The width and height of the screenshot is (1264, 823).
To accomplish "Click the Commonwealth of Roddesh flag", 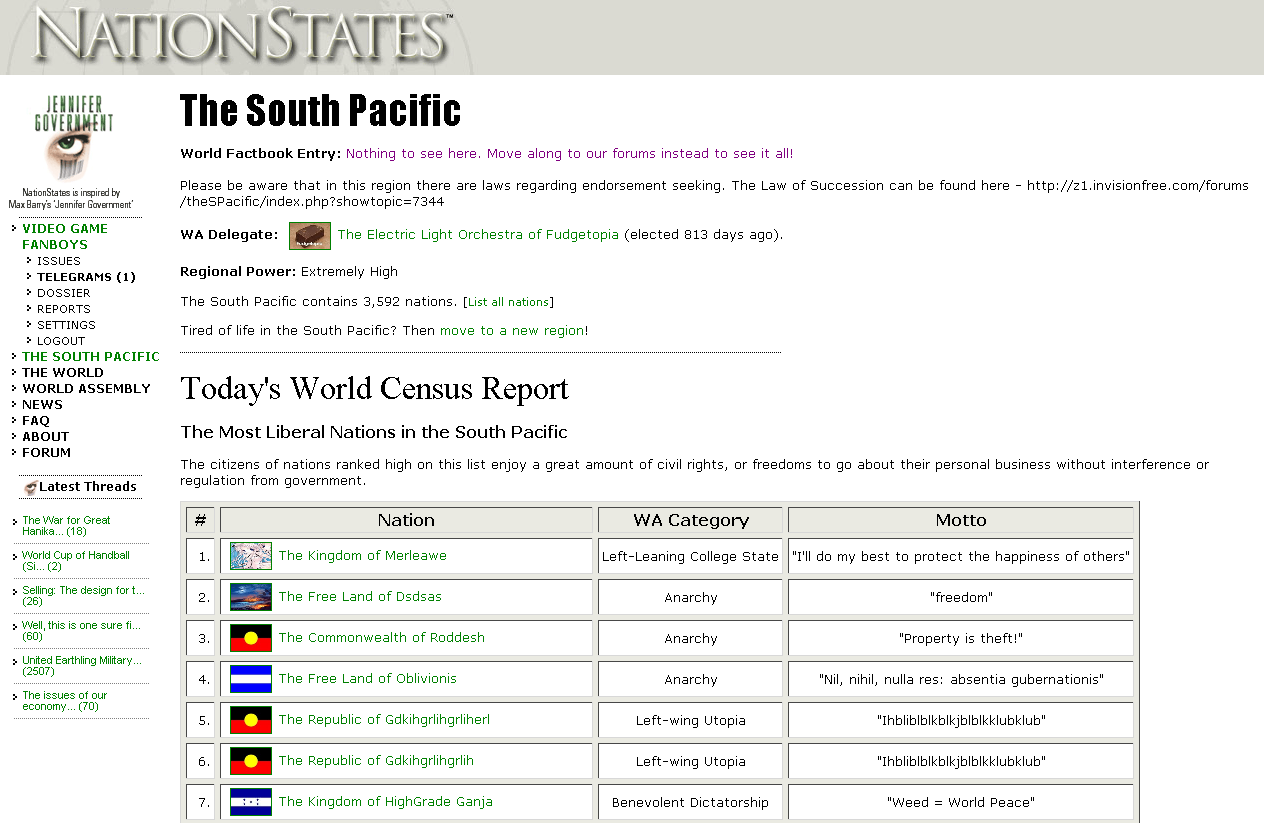I will click(x=251, y=638).
